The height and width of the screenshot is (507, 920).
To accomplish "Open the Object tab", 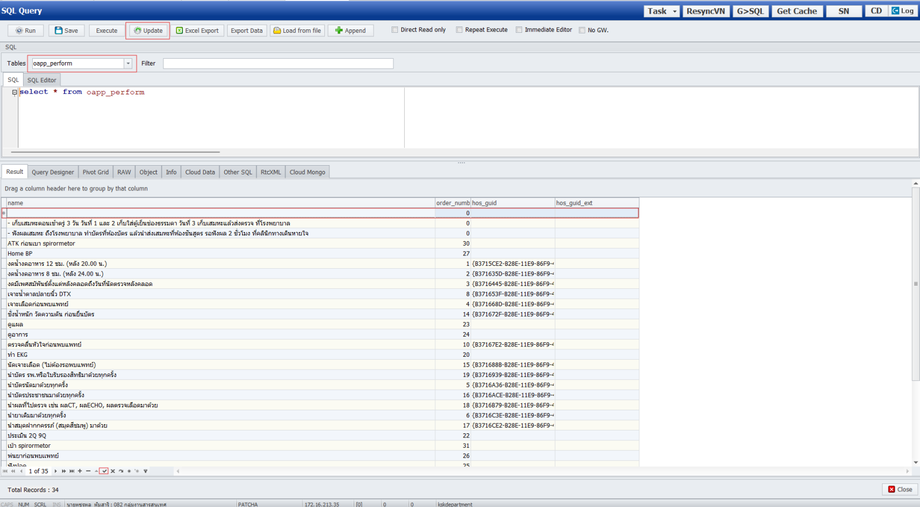I will [148, 172].
